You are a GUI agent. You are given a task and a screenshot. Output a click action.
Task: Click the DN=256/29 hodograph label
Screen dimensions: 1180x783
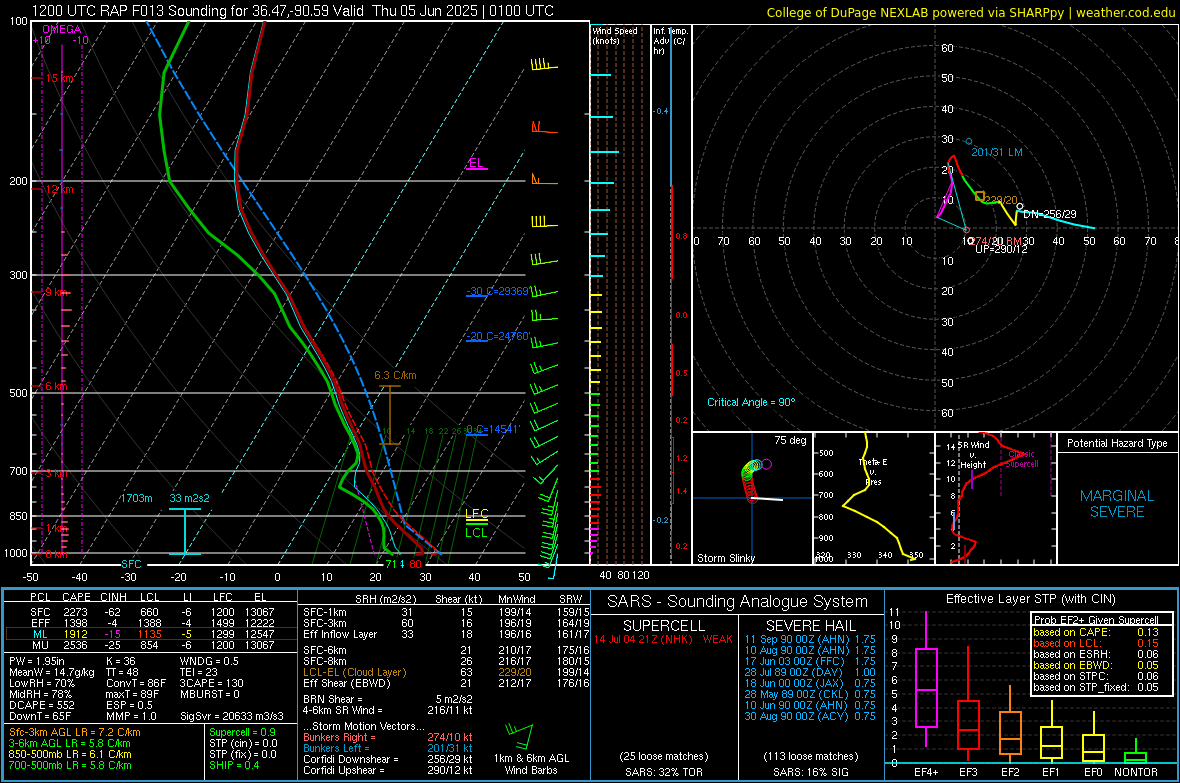1050,214
